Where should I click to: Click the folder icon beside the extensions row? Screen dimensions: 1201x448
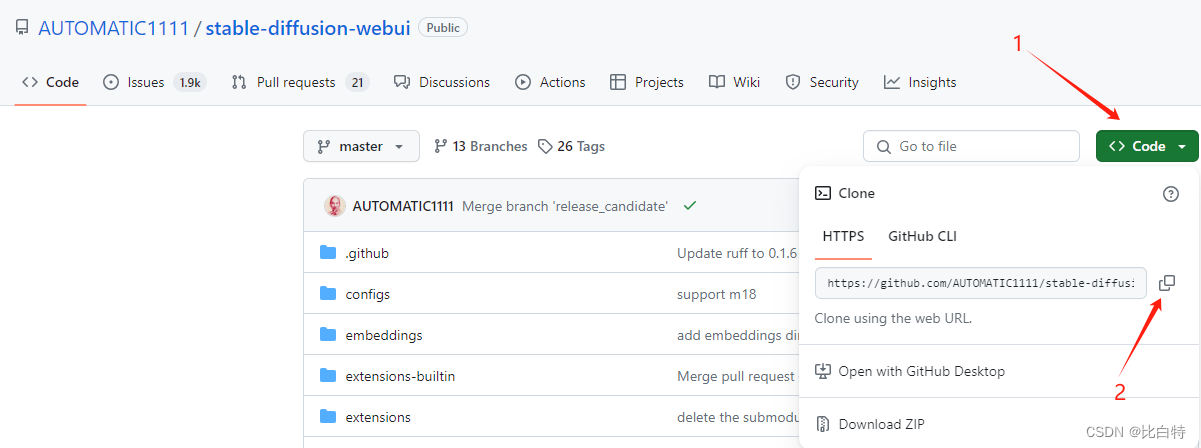328,417
